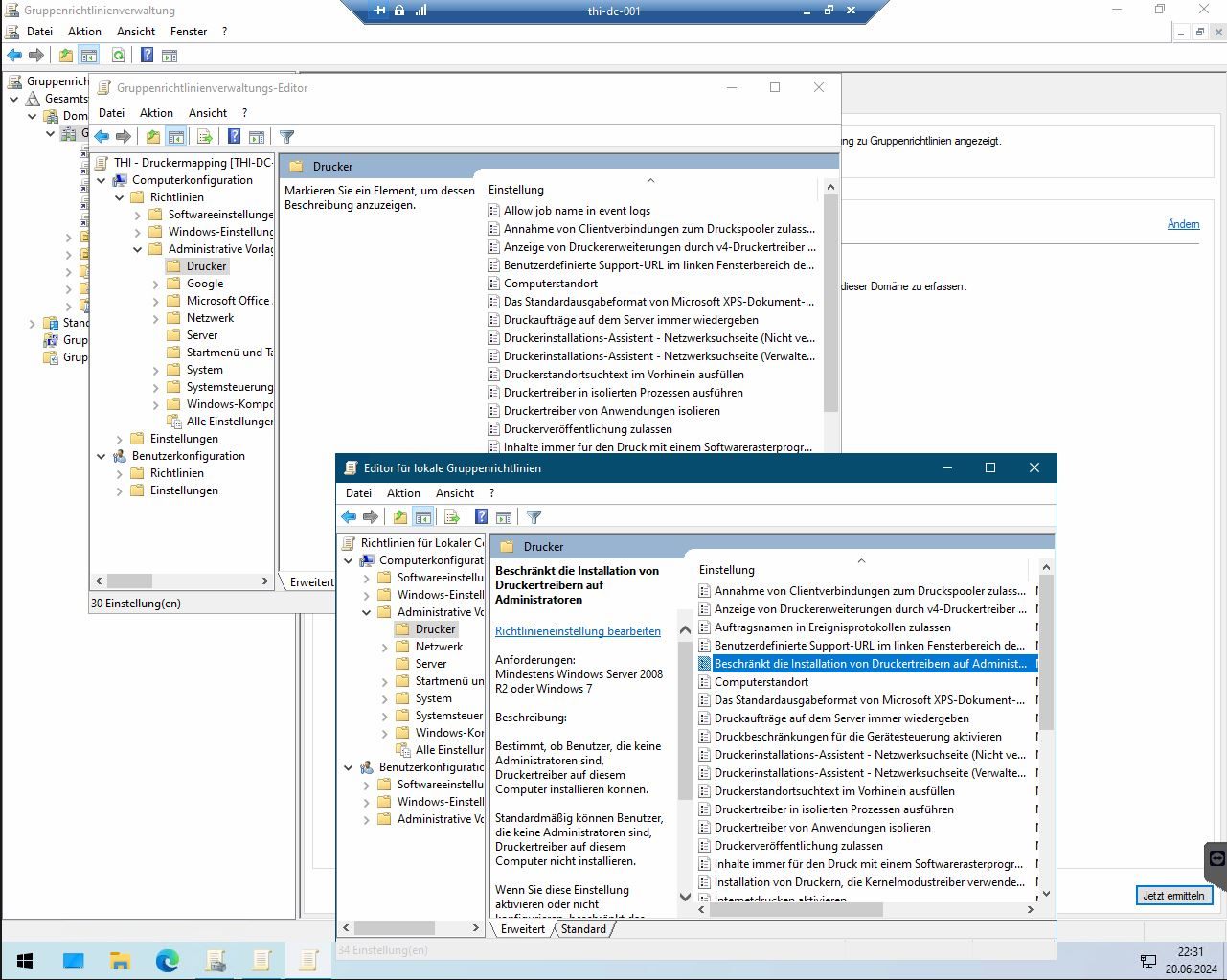Expand Microsoft Office folder in Druckermapping editor
Viewport: 1227px width, 980px height.
[x=156, y=301]
